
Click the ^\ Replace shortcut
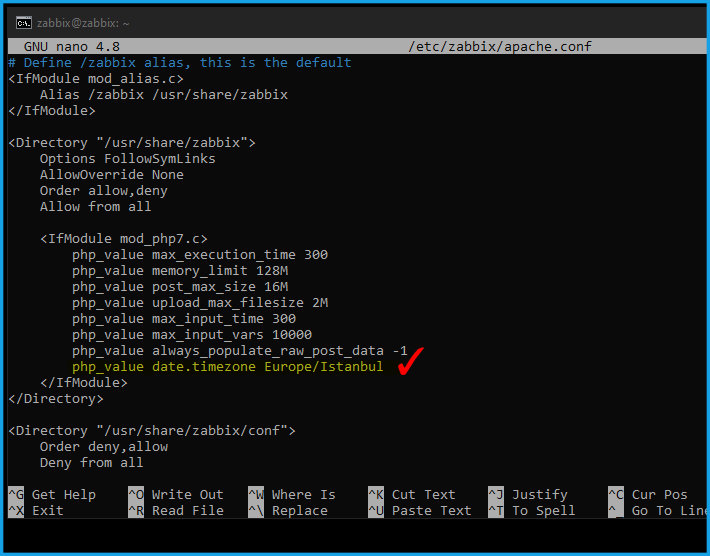point(288,511)
